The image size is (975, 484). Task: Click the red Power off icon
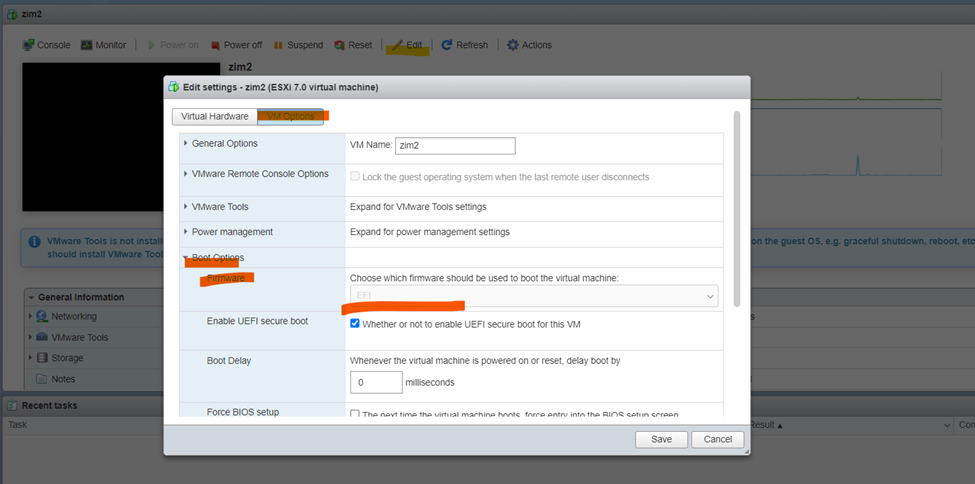point(216,45)
